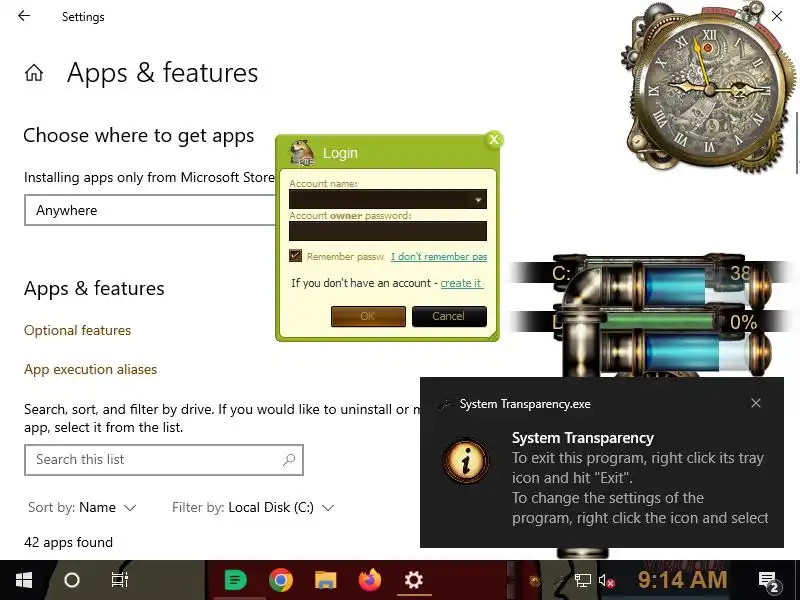Confirm login with the OK button

coord(368,316)
